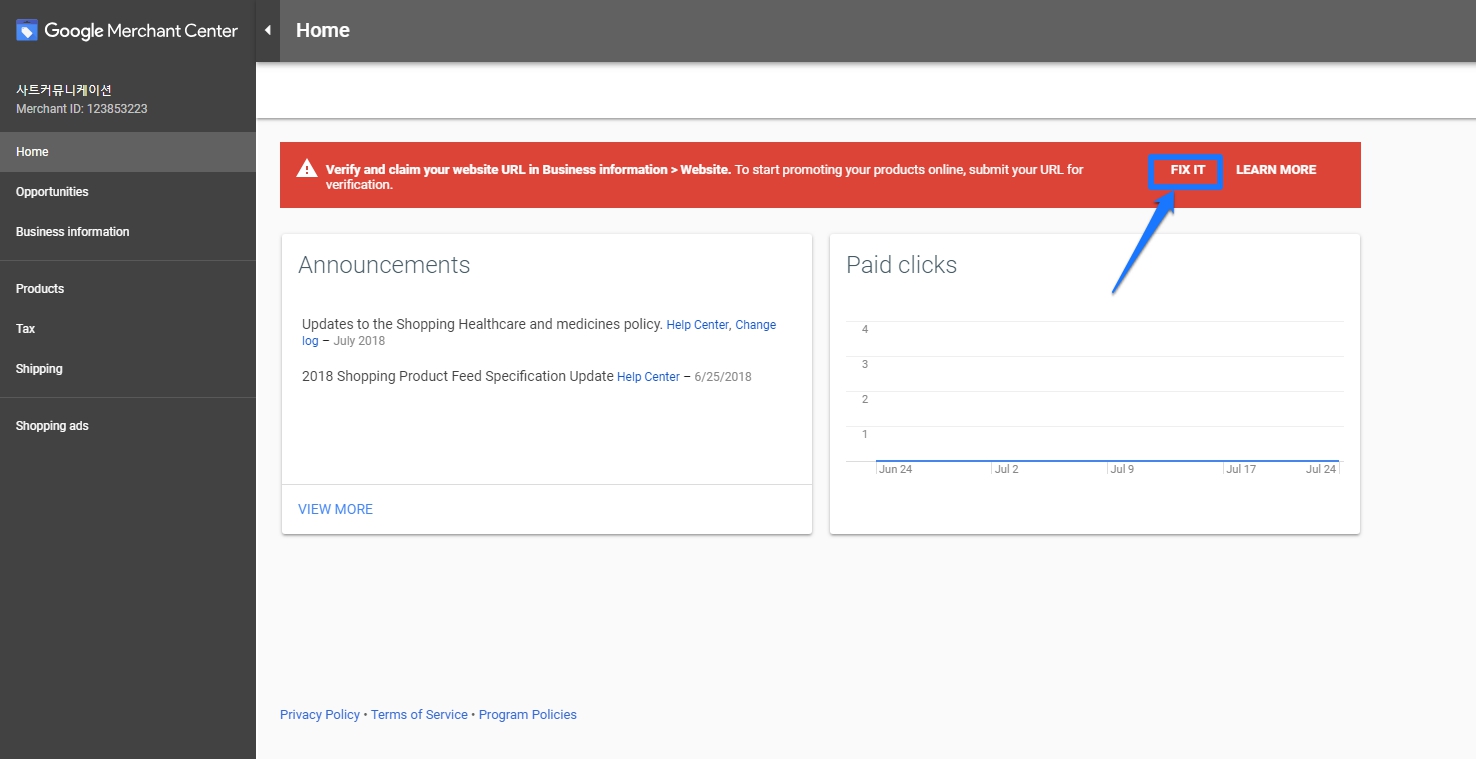1476x759 pixels.
Task: Open the Products section
Action: pos(128,289)
